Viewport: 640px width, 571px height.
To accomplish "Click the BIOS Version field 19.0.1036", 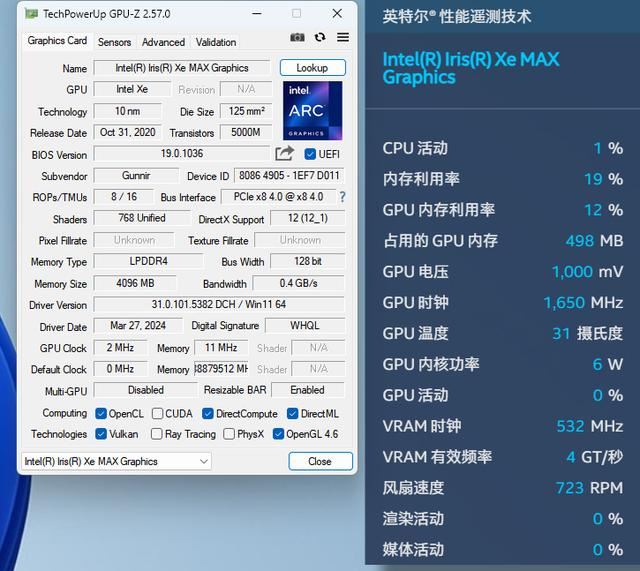I will pyautogui.click(x=182, y=153).
